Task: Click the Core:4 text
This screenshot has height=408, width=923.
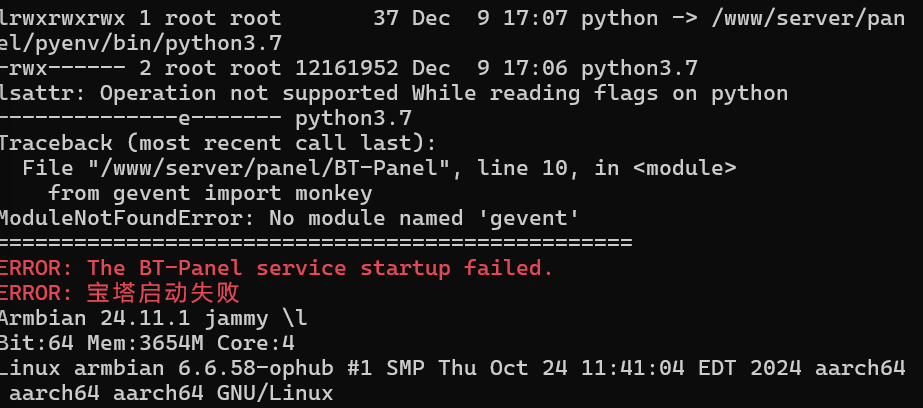Action: 255,343
